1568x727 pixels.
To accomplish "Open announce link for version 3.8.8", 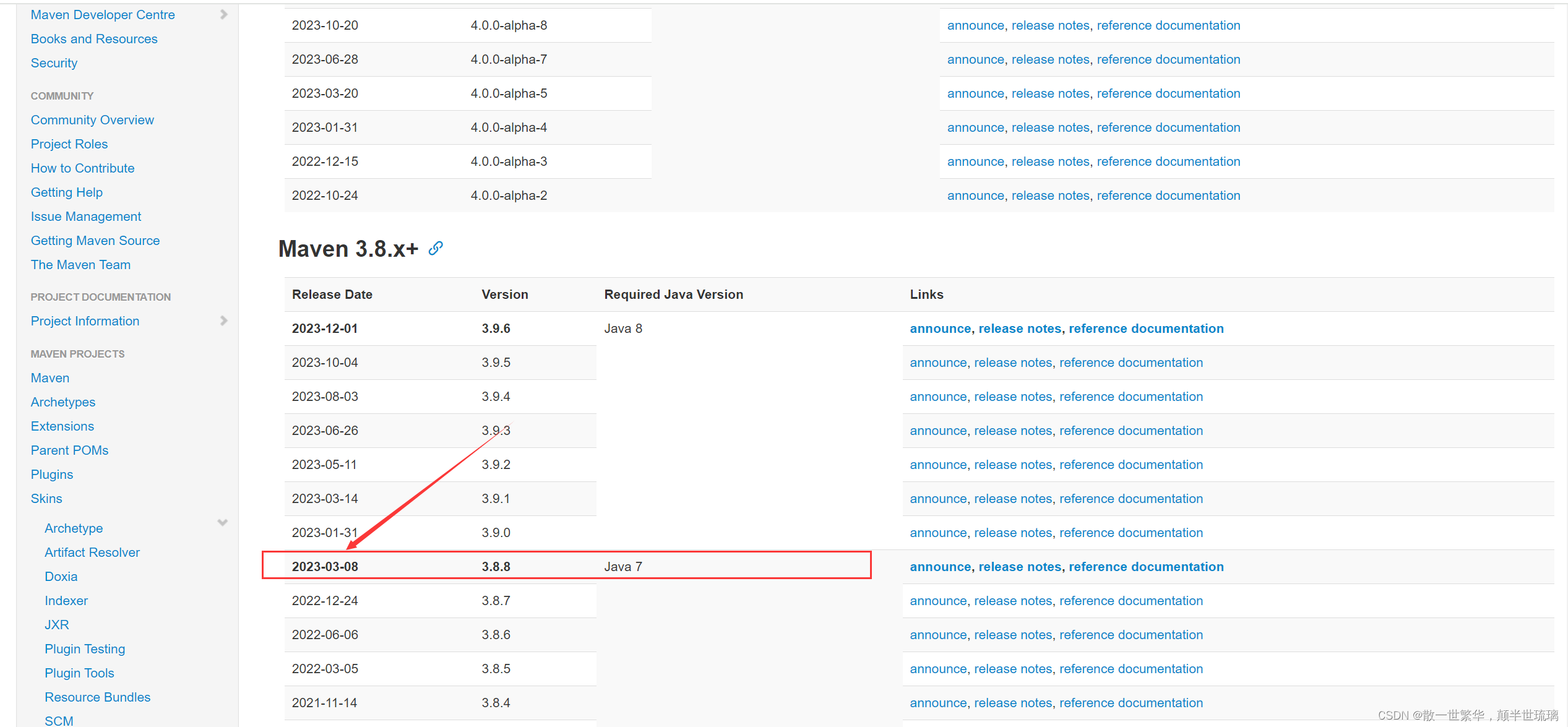I will (x=941, y=567).
